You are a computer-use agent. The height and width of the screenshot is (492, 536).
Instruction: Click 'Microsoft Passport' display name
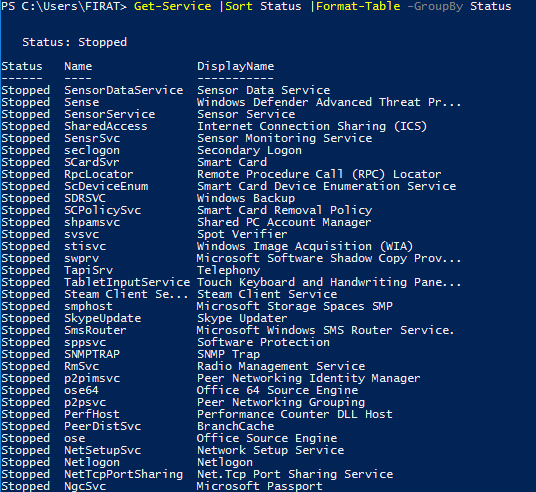(x=260, y=486)
